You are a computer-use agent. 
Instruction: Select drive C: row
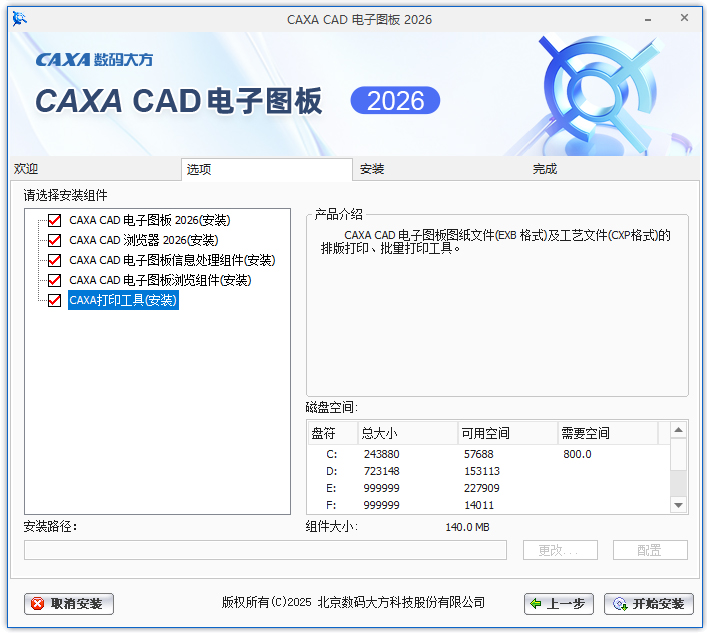[489, 454]
